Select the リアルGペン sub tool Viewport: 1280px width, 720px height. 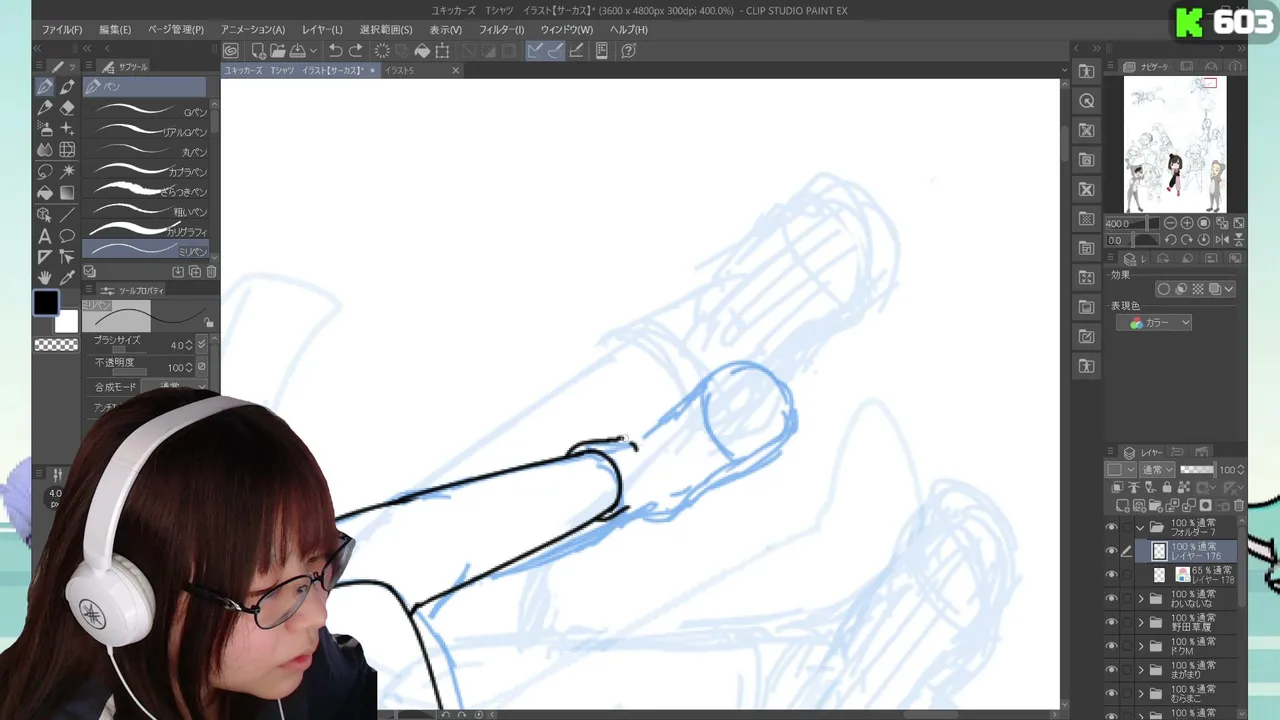146,131
